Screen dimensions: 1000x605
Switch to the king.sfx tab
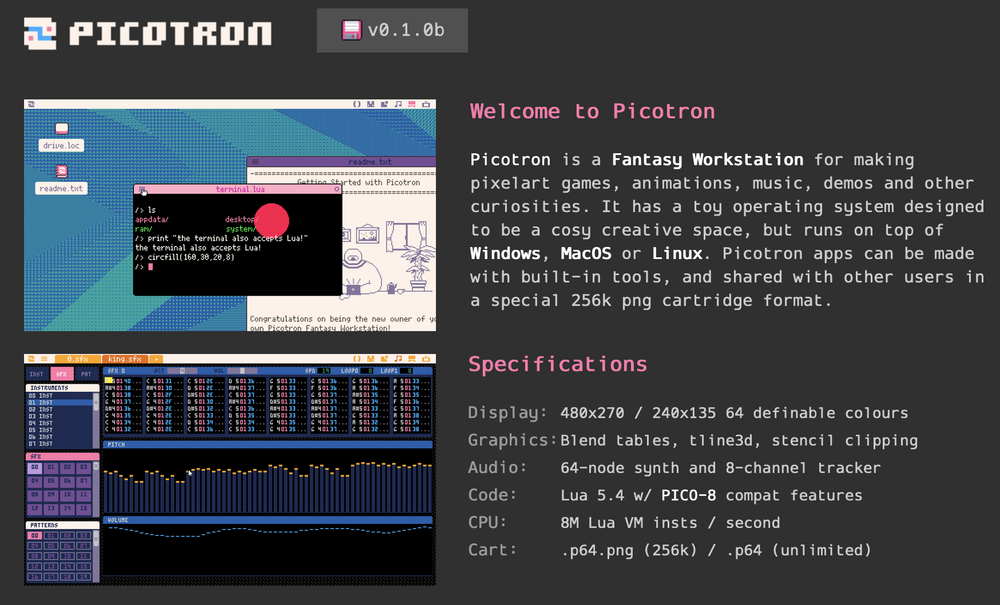click(124, 358)
